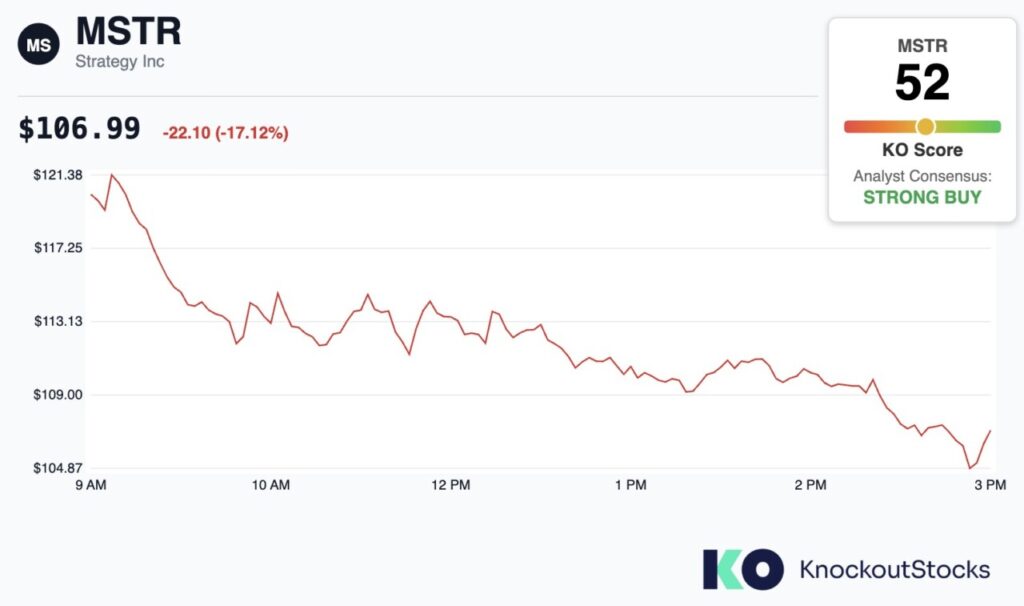Click the Strategy Inc company name

click(120, 61)
